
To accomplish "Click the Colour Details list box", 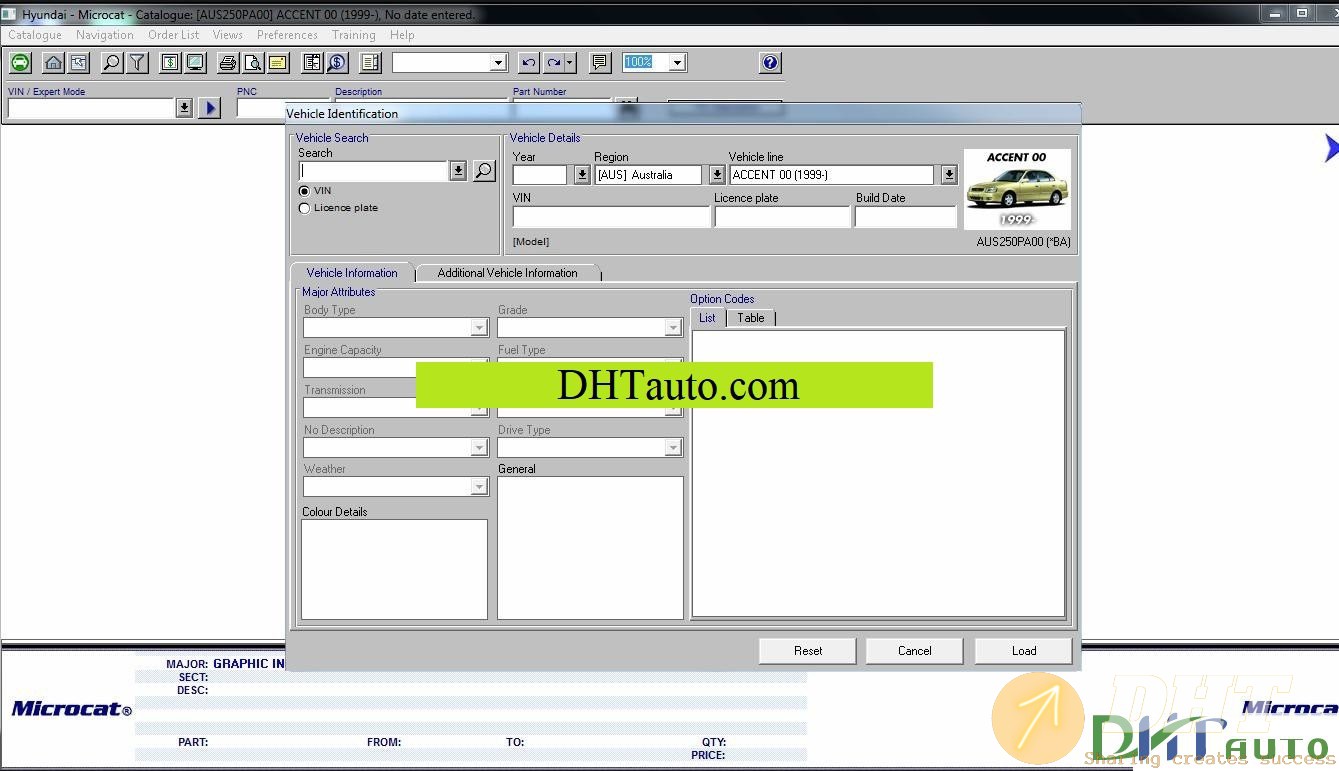I will click(x=394, y=569).
